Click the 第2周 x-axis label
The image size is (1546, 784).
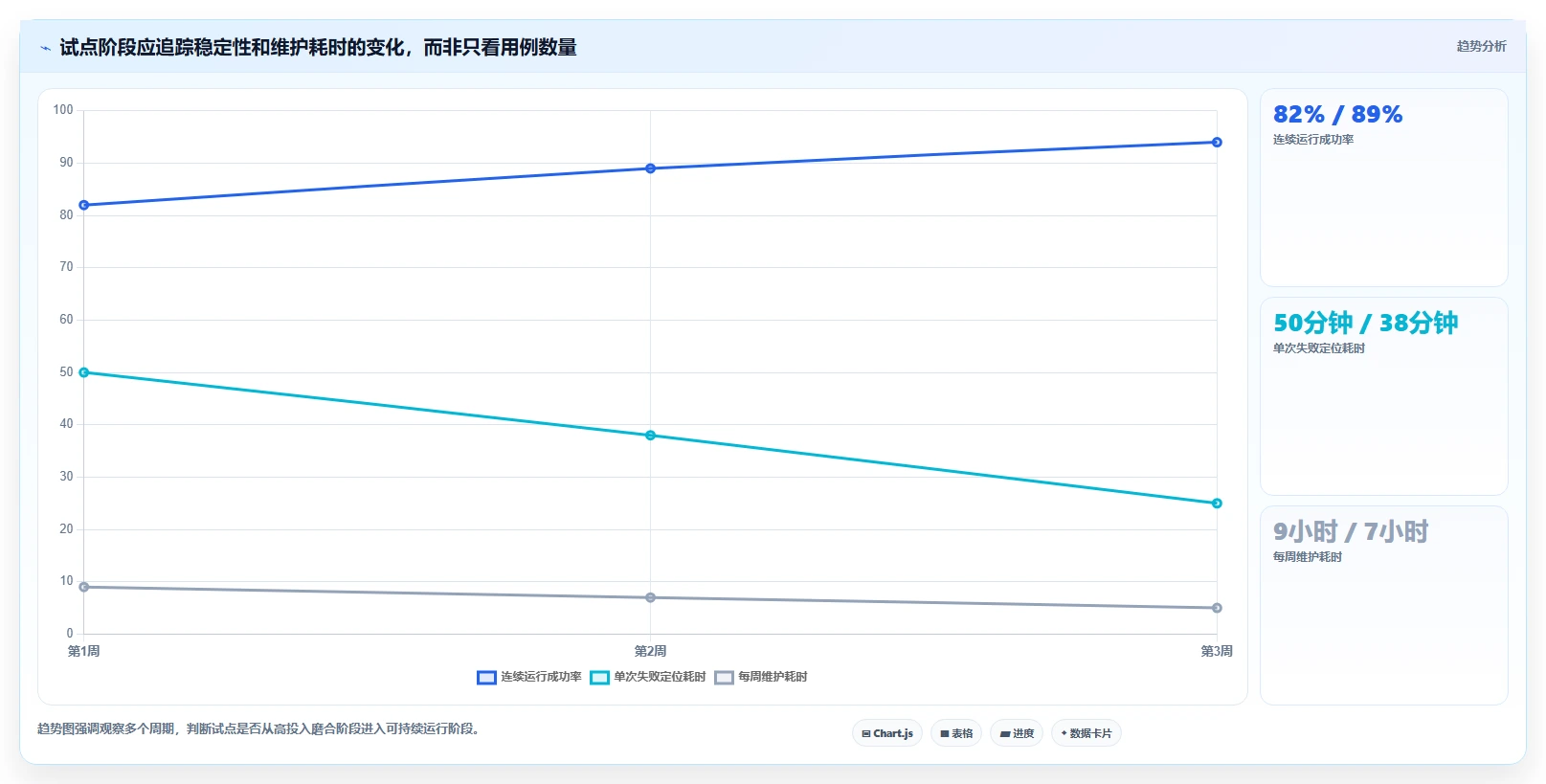[650, 651]
